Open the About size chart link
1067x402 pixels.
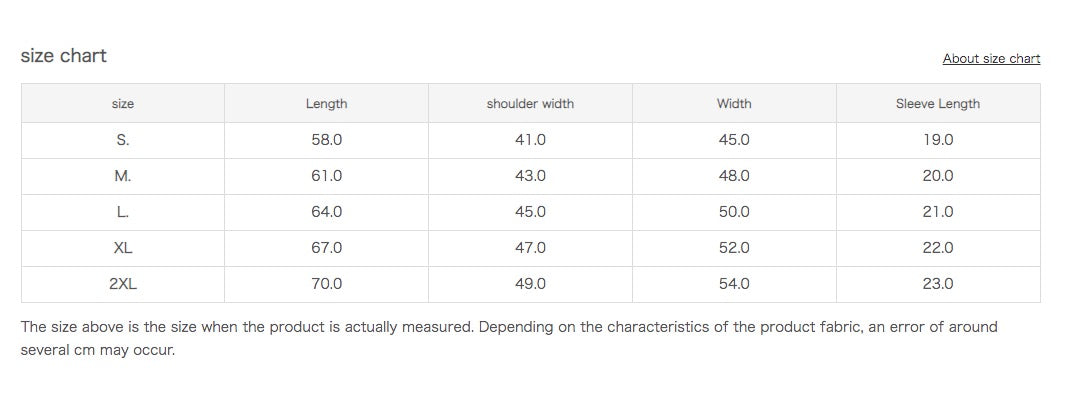click(991, 59)
